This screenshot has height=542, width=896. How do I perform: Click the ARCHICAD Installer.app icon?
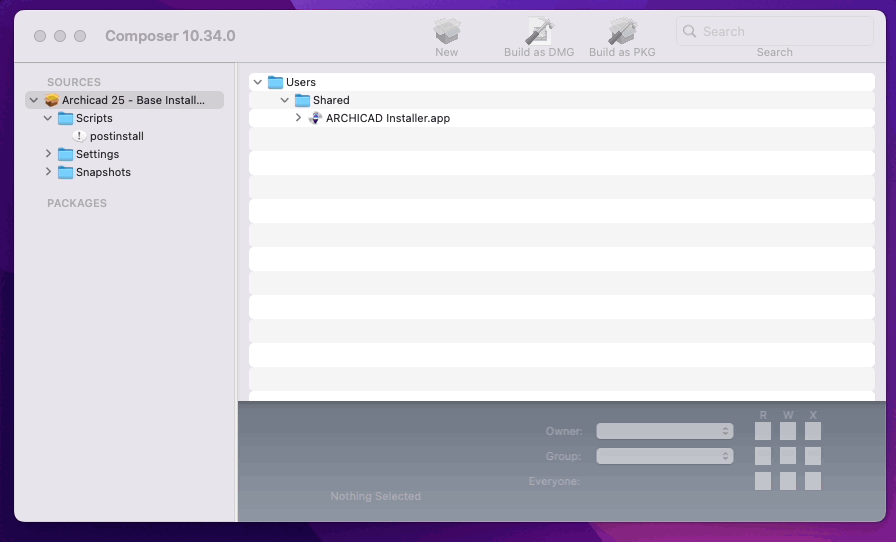315,118
